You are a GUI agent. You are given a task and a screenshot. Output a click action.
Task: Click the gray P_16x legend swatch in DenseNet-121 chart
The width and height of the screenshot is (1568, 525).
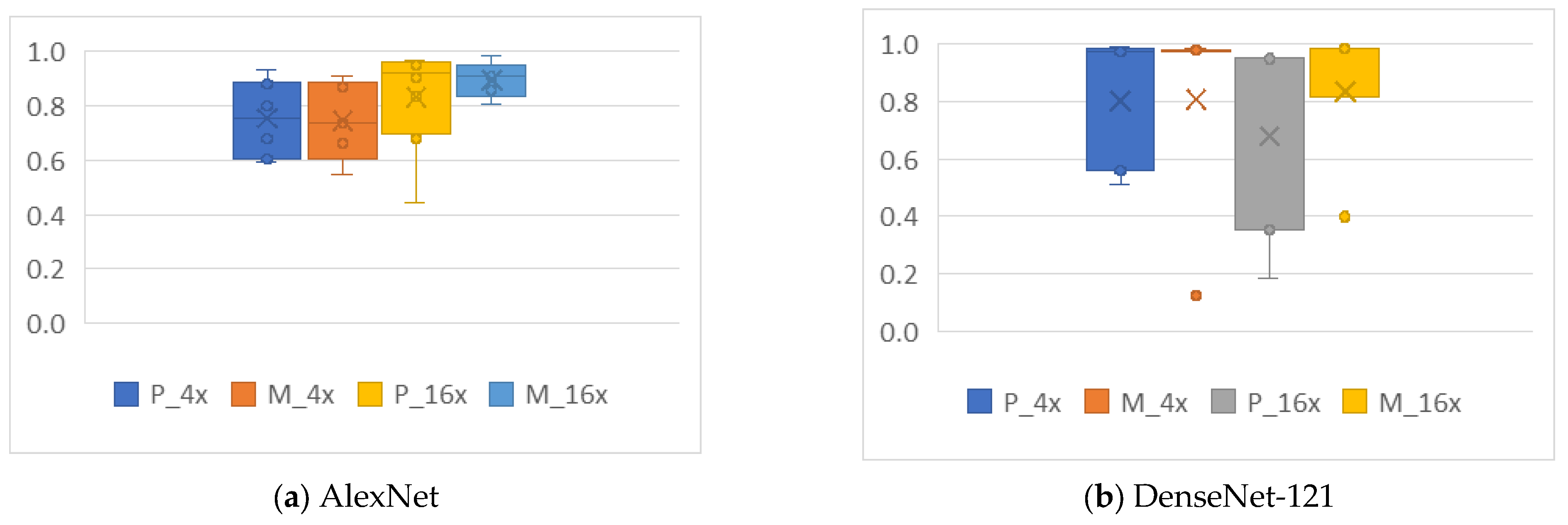(x=1223, y=401)
